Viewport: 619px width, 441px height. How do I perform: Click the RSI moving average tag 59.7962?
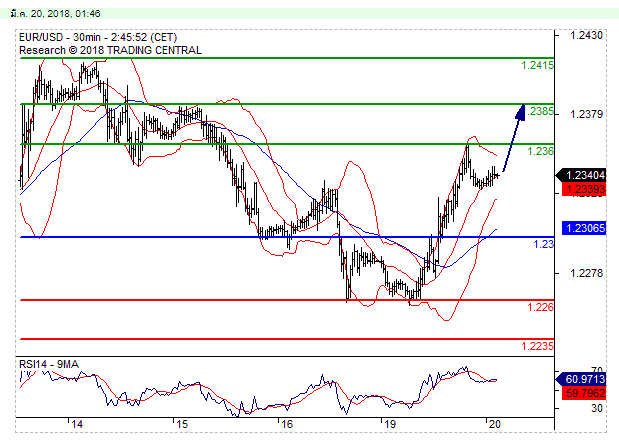point(584,393)
